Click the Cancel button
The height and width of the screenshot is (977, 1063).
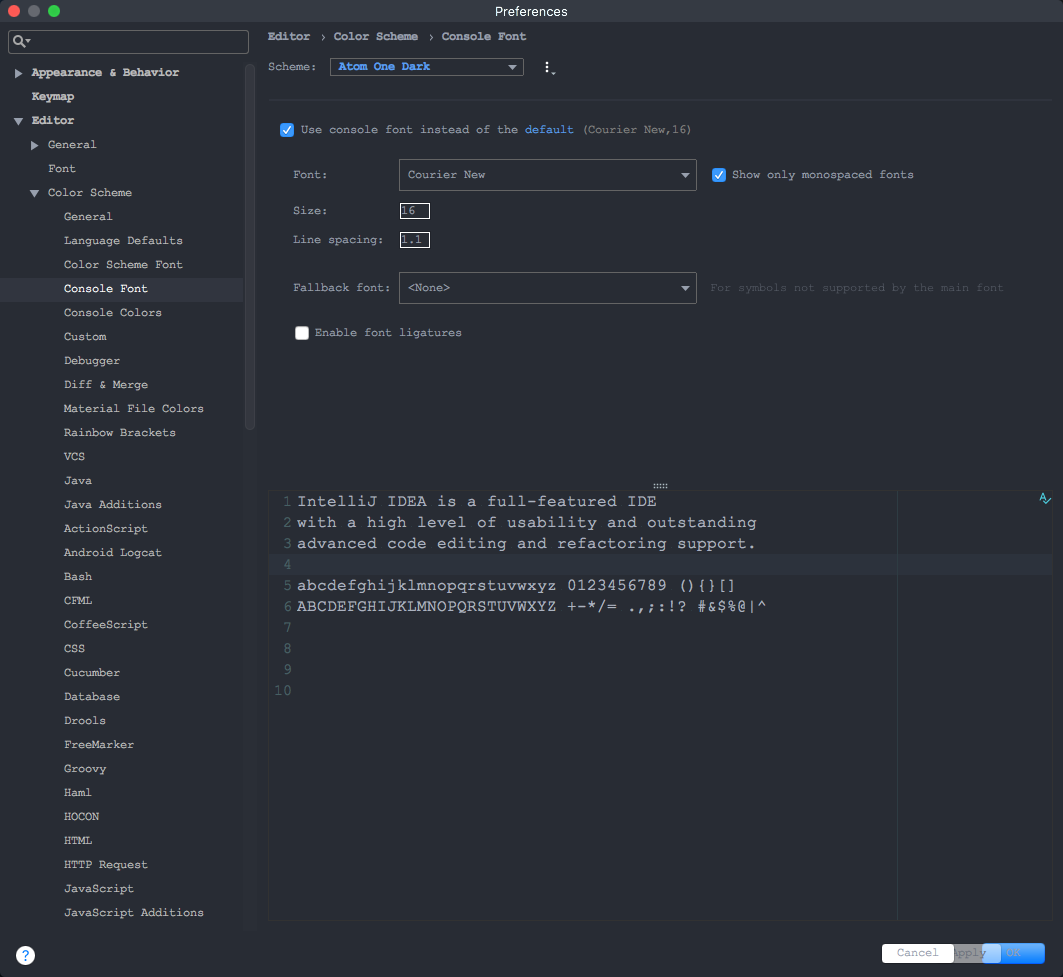917,953
